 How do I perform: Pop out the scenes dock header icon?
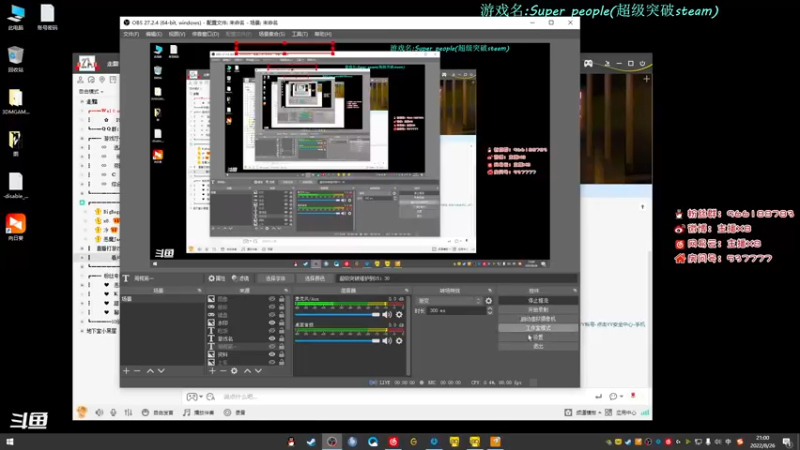[x=199, y=291]
